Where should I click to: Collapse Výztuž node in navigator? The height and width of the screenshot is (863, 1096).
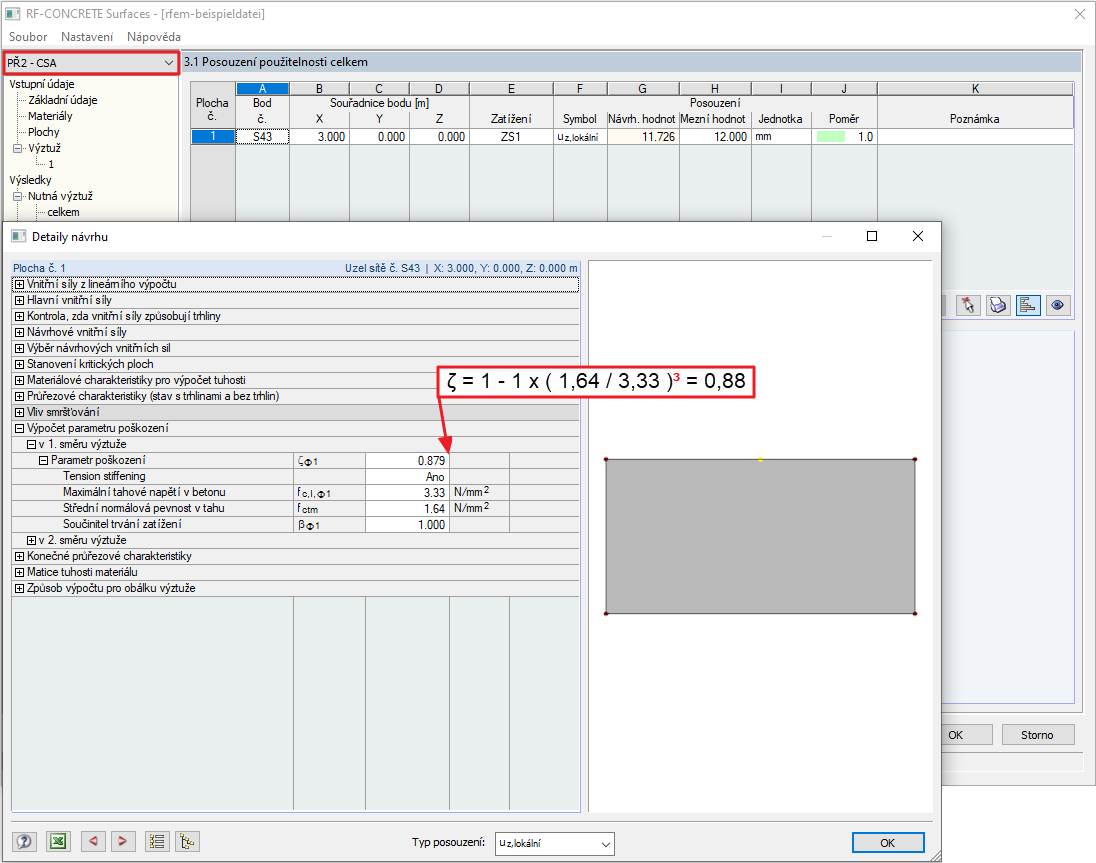point(17,148)
